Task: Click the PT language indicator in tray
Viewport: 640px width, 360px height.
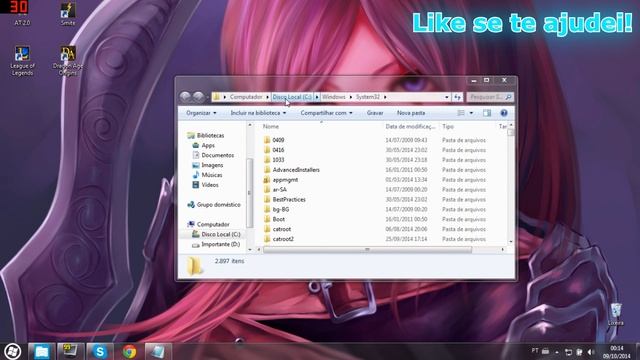Action: tap(535, 351)
